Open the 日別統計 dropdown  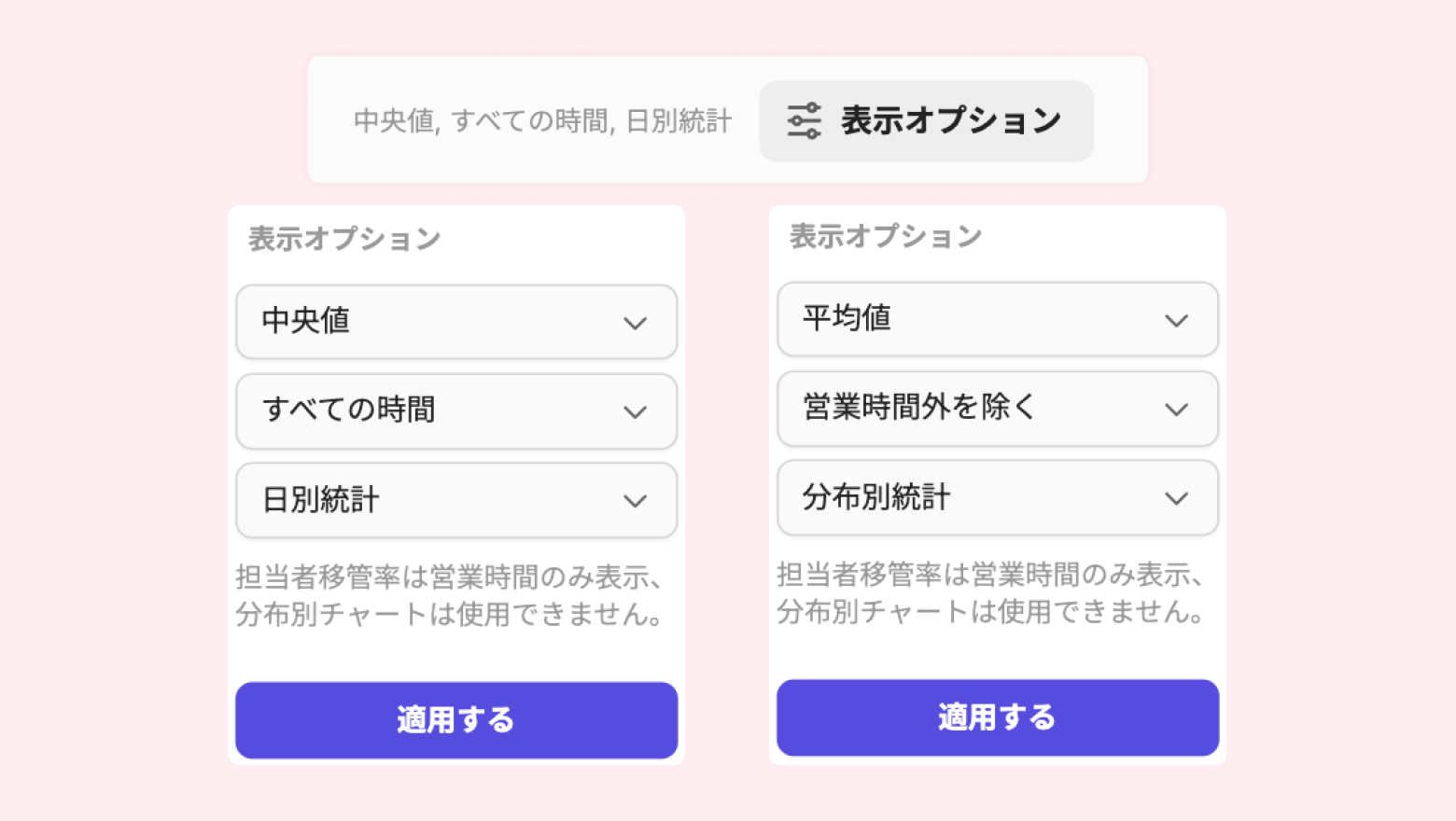pyautogui.click(x=455, y=500)
